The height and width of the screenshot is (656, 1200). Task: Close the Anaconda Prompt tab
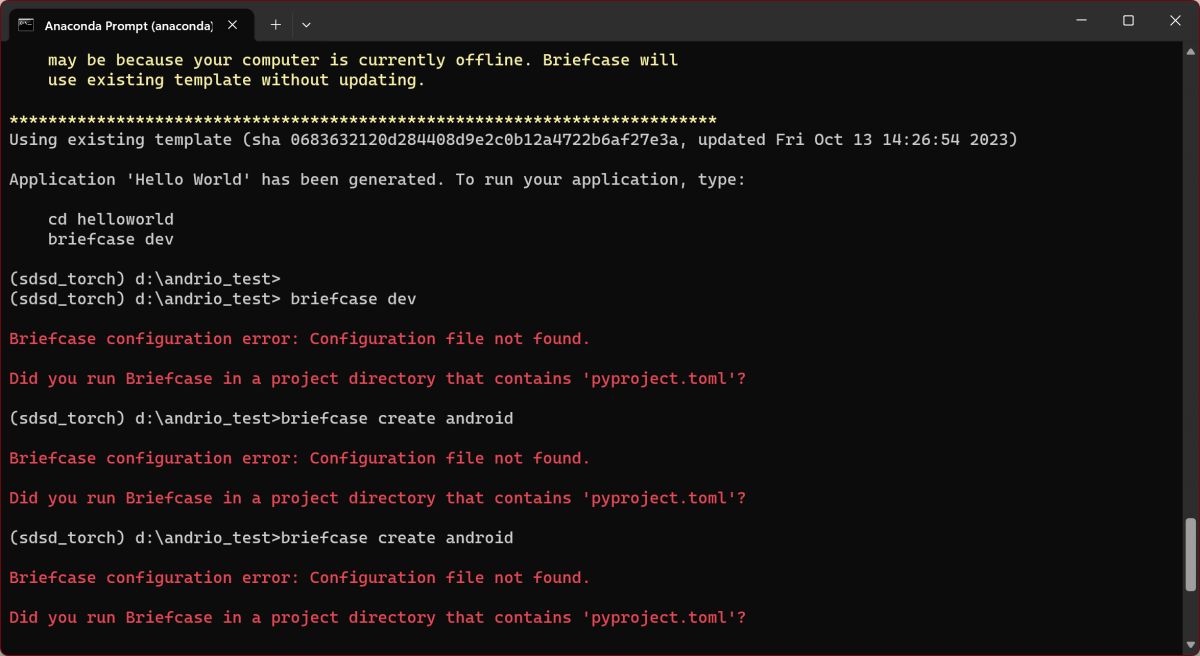(231, 24)
